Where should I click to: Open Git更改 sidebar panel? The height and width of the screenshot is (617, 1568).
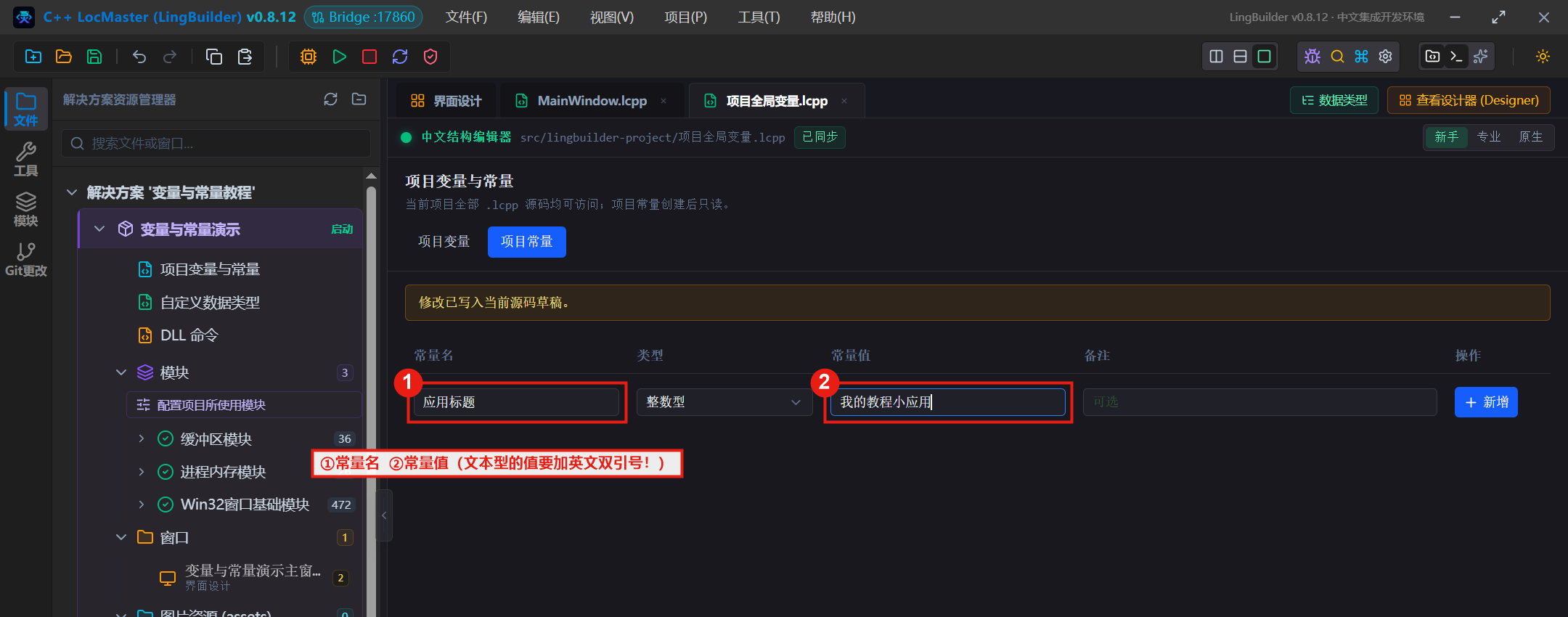(26, 260)
